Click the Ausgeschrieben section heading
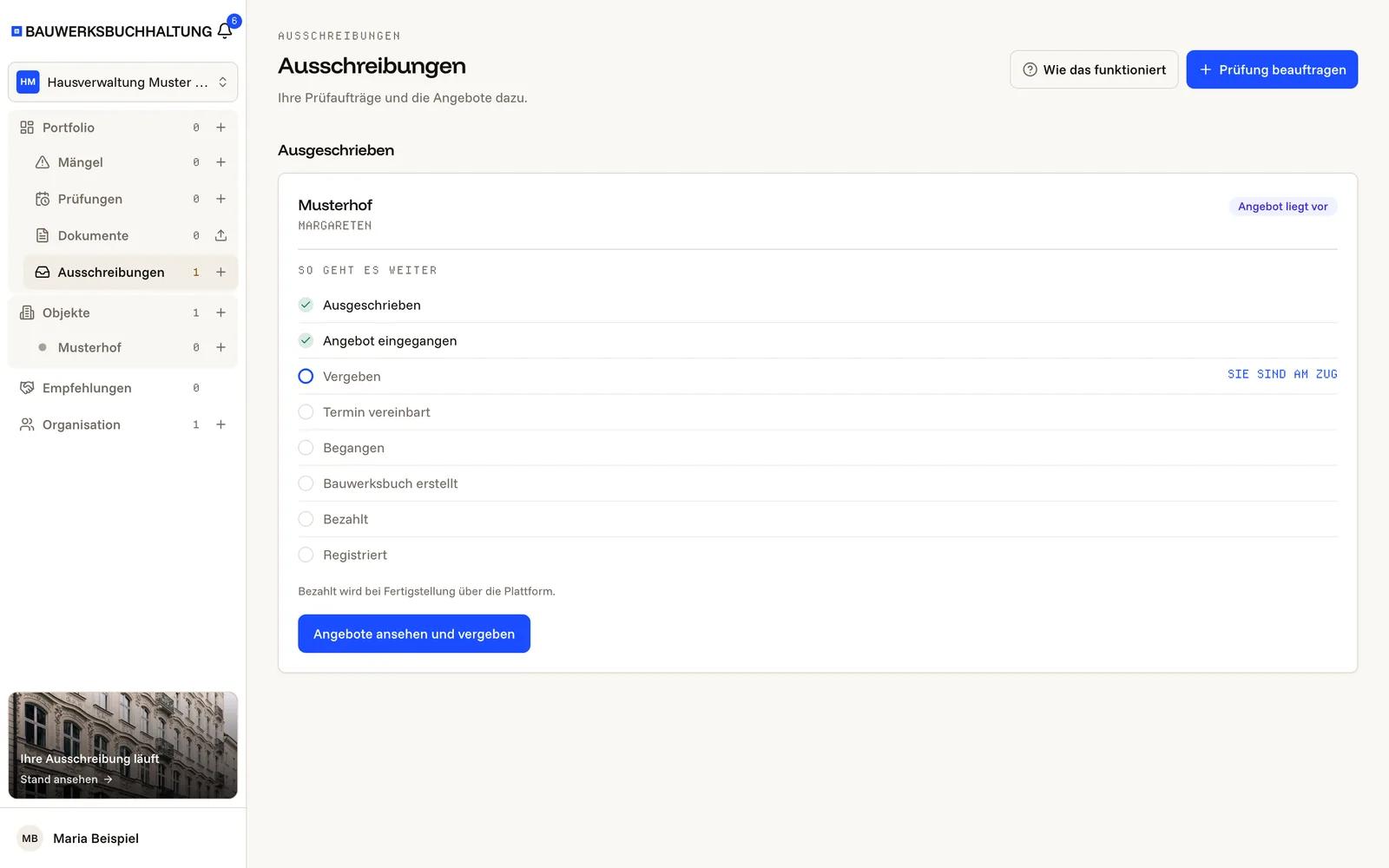 click(336, 150)
